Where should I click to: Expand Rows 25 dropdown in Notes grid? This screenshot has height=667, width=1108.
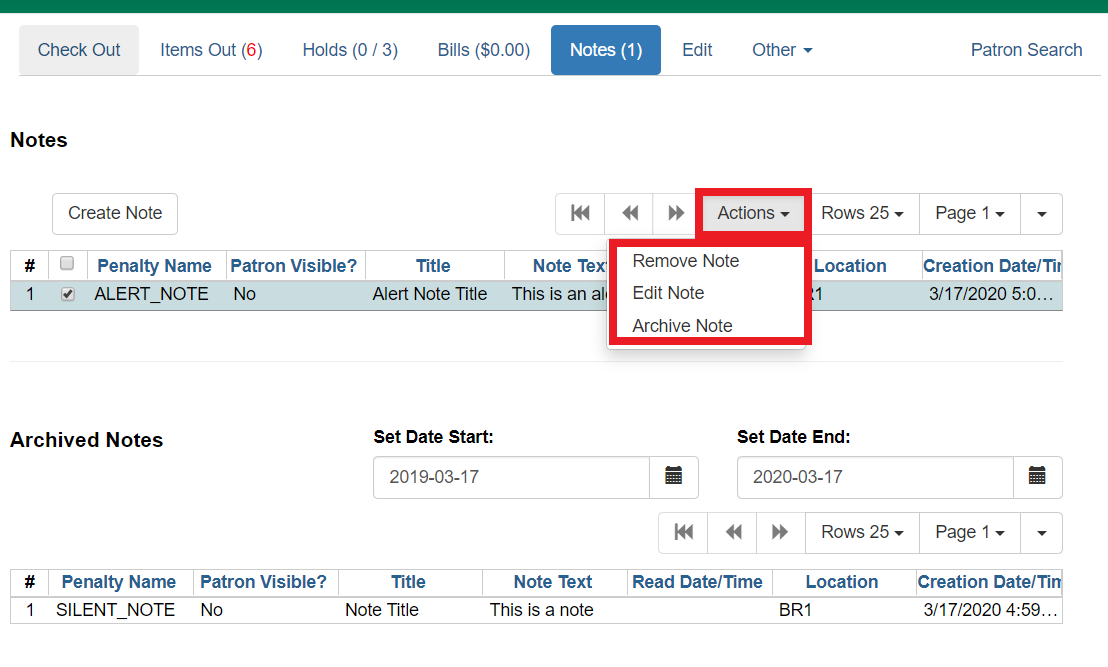pos(862,213)
